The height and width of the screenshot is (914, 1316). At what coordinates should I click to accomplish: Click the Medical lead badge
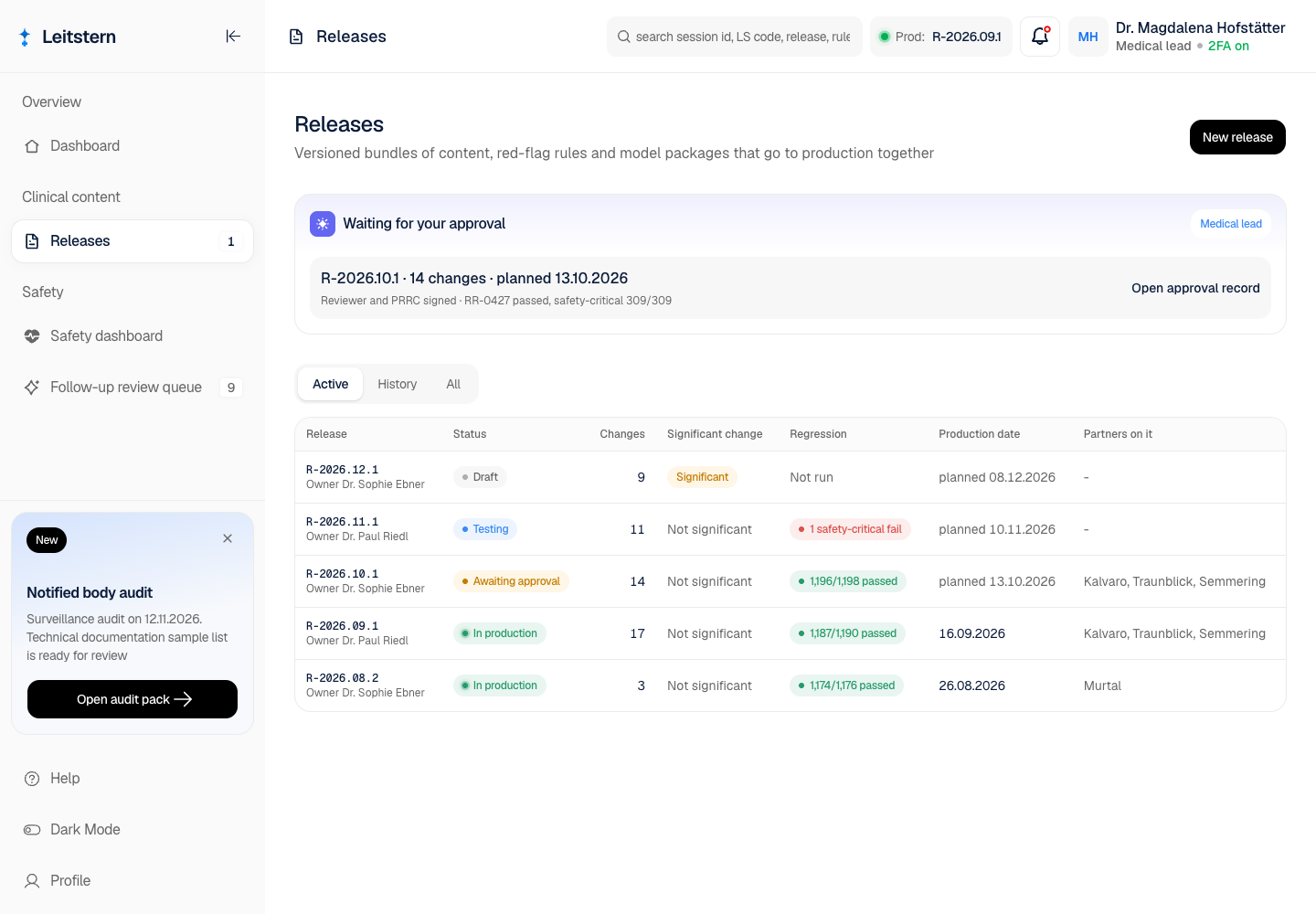click(x=1231, y=224)
